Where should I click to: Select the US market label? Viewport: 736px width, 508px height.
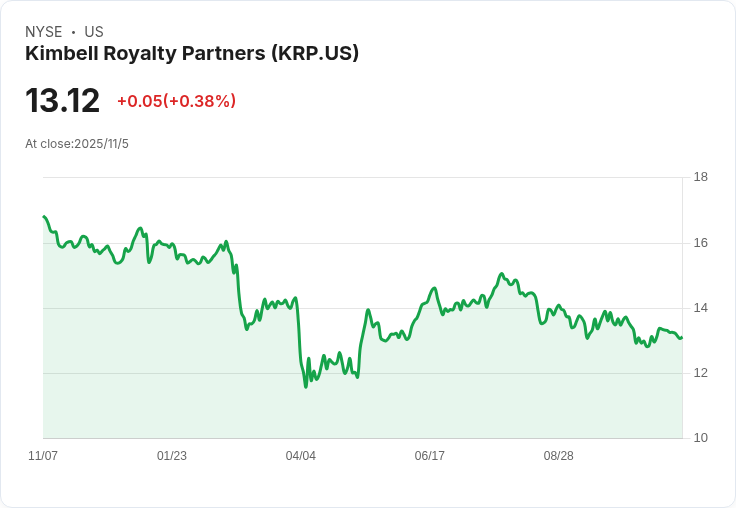pos(94,32)
